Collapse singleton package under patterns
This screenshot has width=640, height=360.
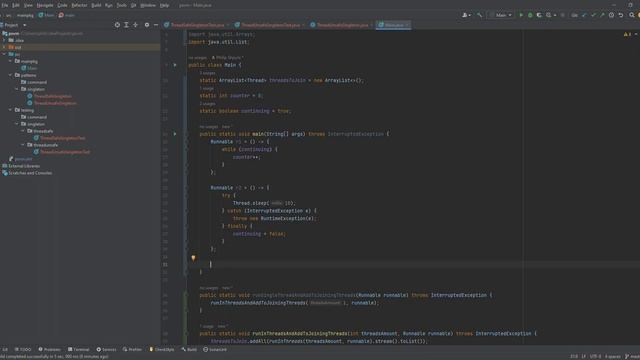point(17,89)
